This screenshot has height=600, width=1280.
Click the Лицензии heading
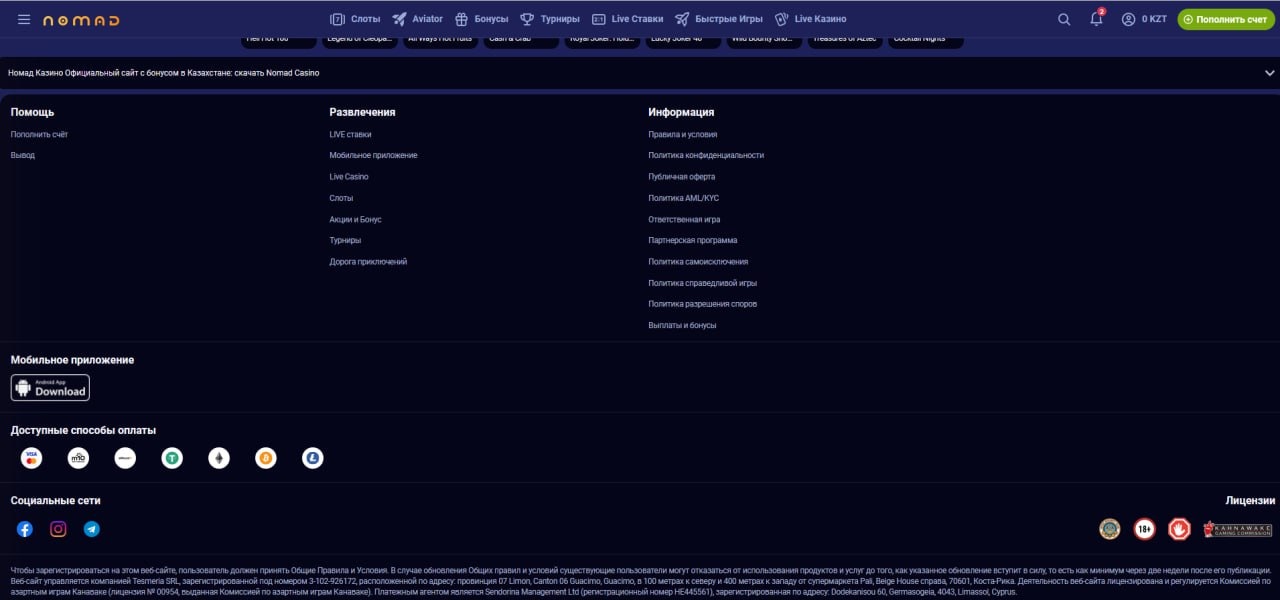pyautogui.click(x=1251, y=500)
